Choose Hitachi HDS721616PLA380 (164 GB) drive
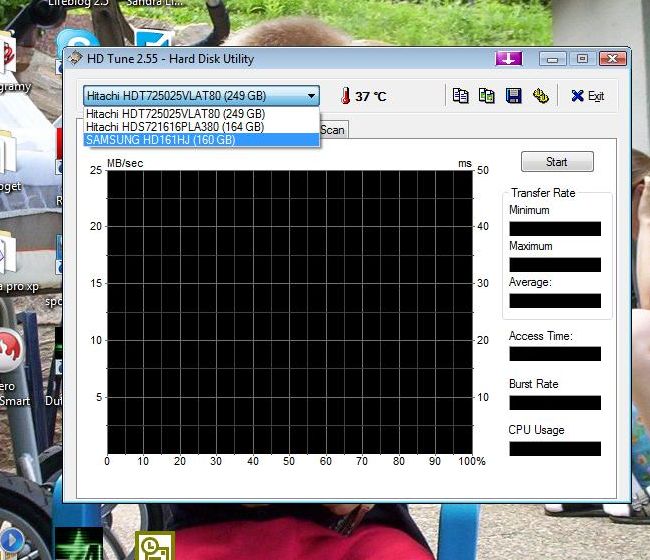Viewport: 650px width, 560px height. [201, 127]
